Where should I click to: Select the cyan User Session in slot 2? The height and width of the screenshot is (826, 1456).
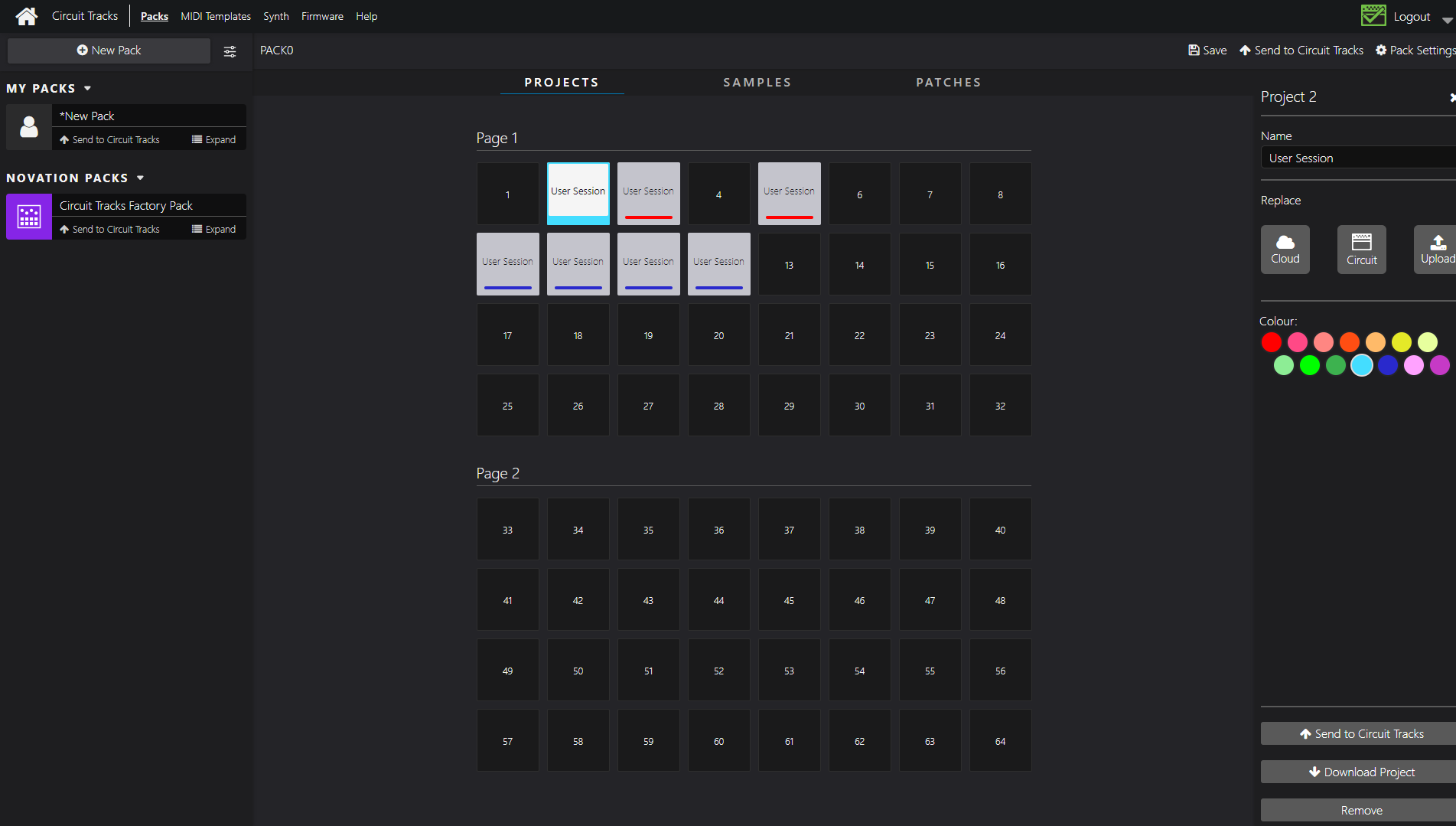point(578,194)
